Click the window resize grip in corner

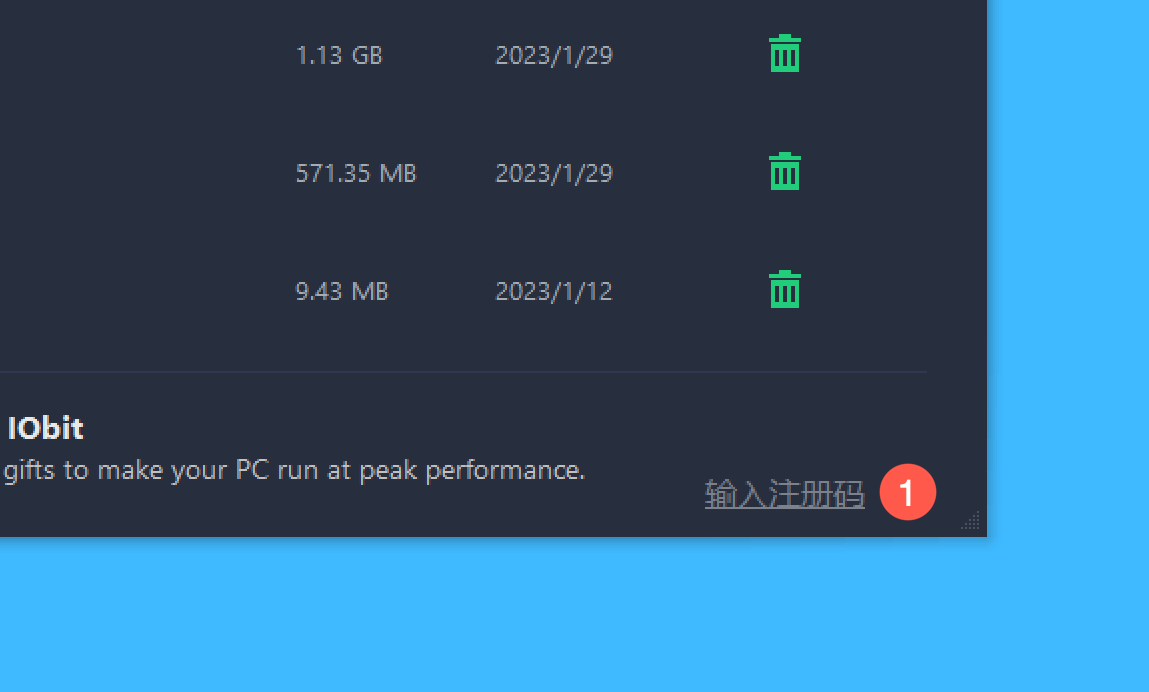970,520
